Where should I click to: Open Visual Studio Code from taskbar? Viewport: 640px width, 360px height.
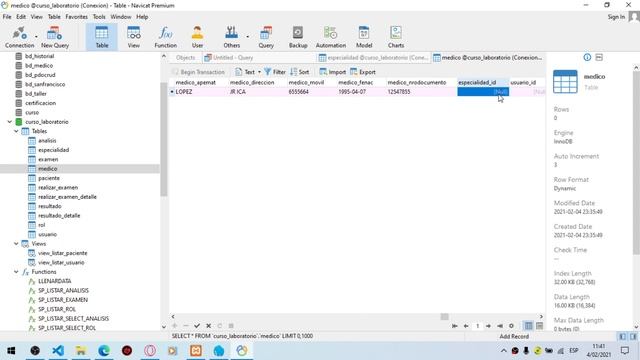pos(58,351)
